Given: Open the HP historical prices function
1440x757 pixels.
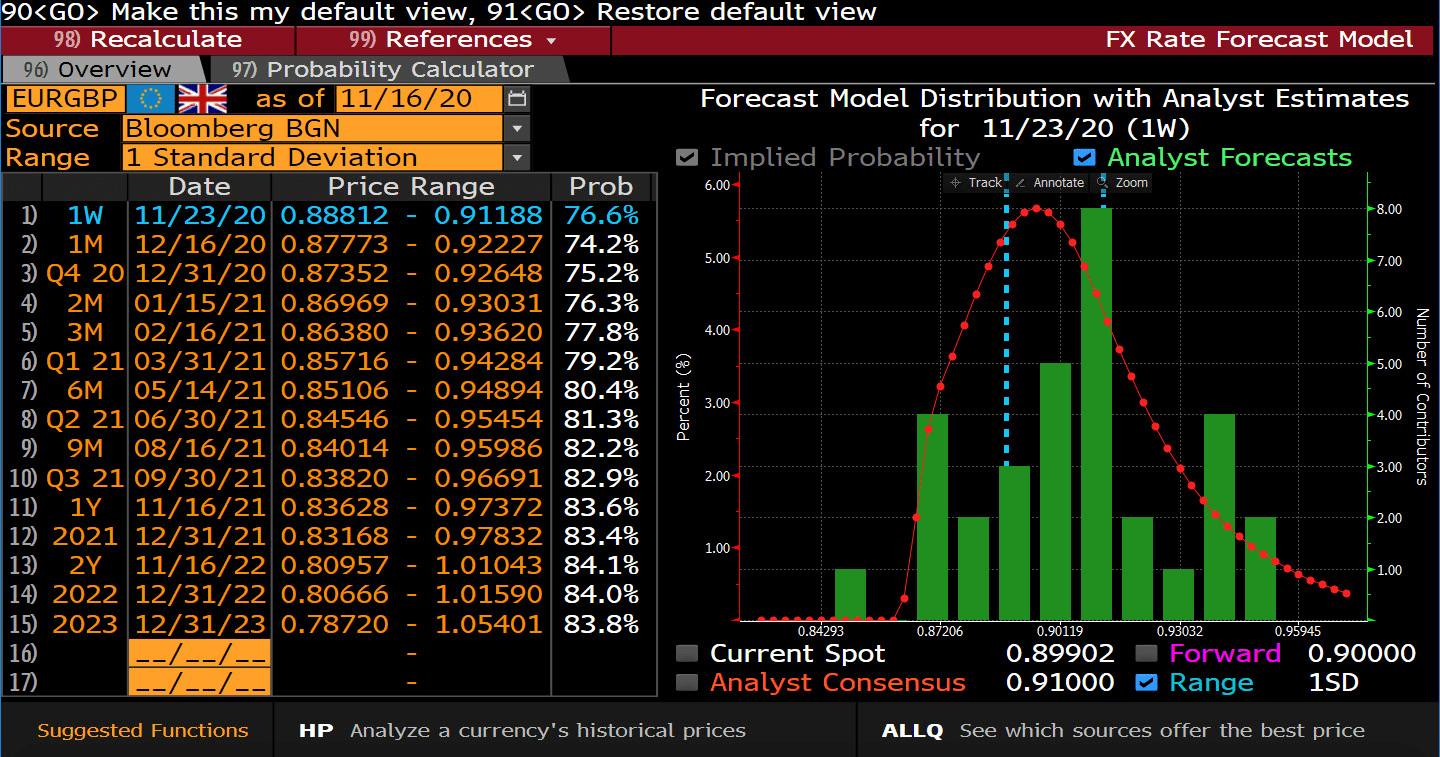Looking at the screenshot, I should tap(521, 730).
